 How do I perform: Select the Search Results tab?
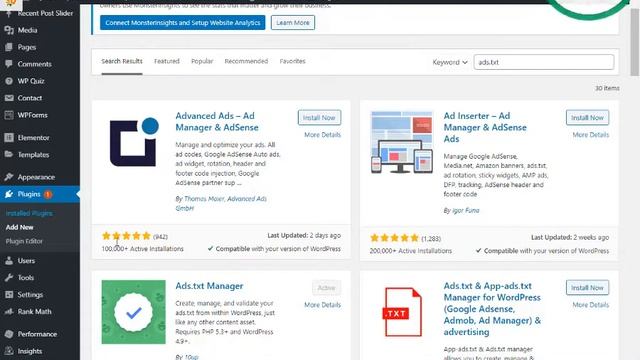122,61
